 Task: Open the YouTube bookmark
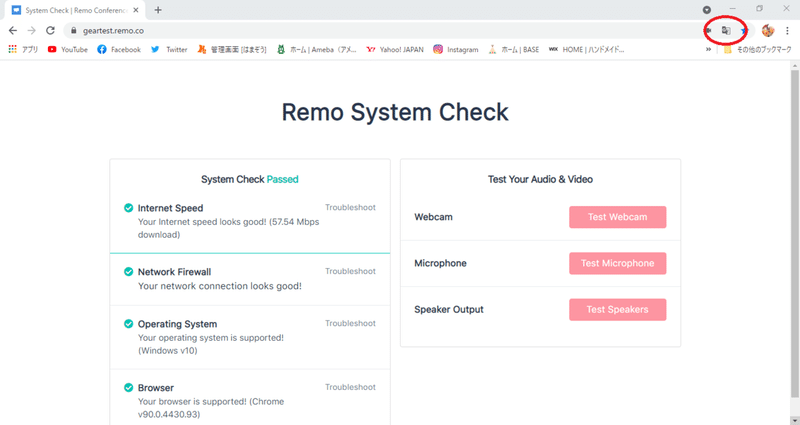pyautogui.click(x=67, y=49)
